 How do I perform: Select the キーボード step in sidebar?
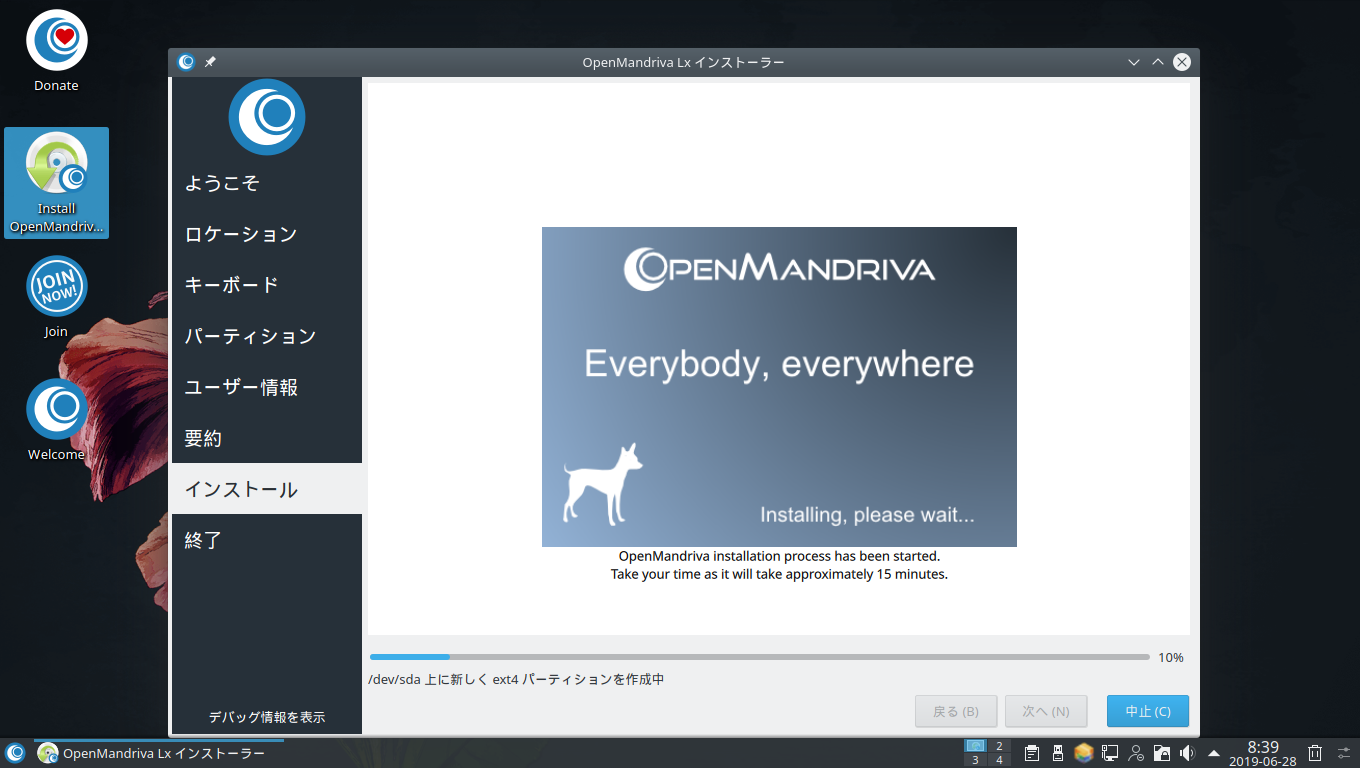tap(267, 285)
